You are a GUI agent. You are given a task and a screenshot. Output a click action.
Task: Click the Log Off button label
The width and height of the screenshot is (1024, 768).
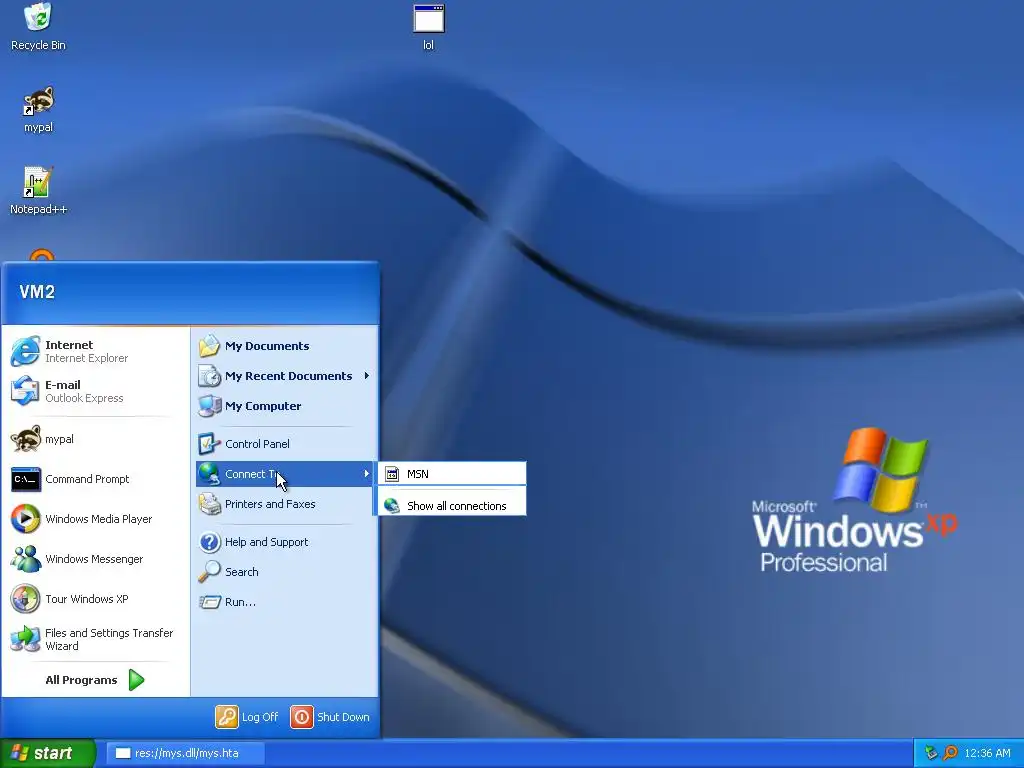[x=260, y=717]
